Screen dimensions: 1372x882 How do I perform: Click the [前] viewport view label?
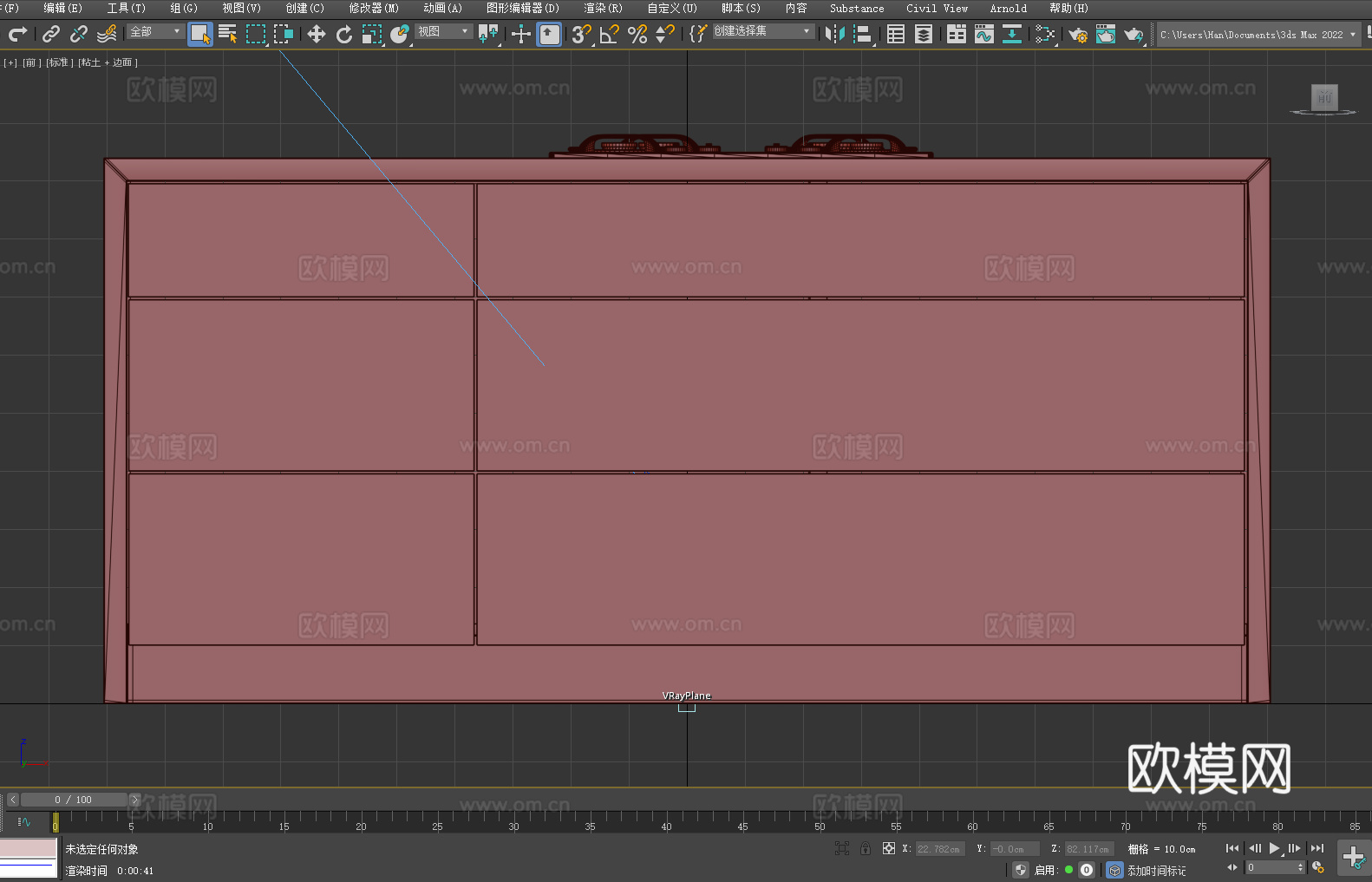click(32, 62)
